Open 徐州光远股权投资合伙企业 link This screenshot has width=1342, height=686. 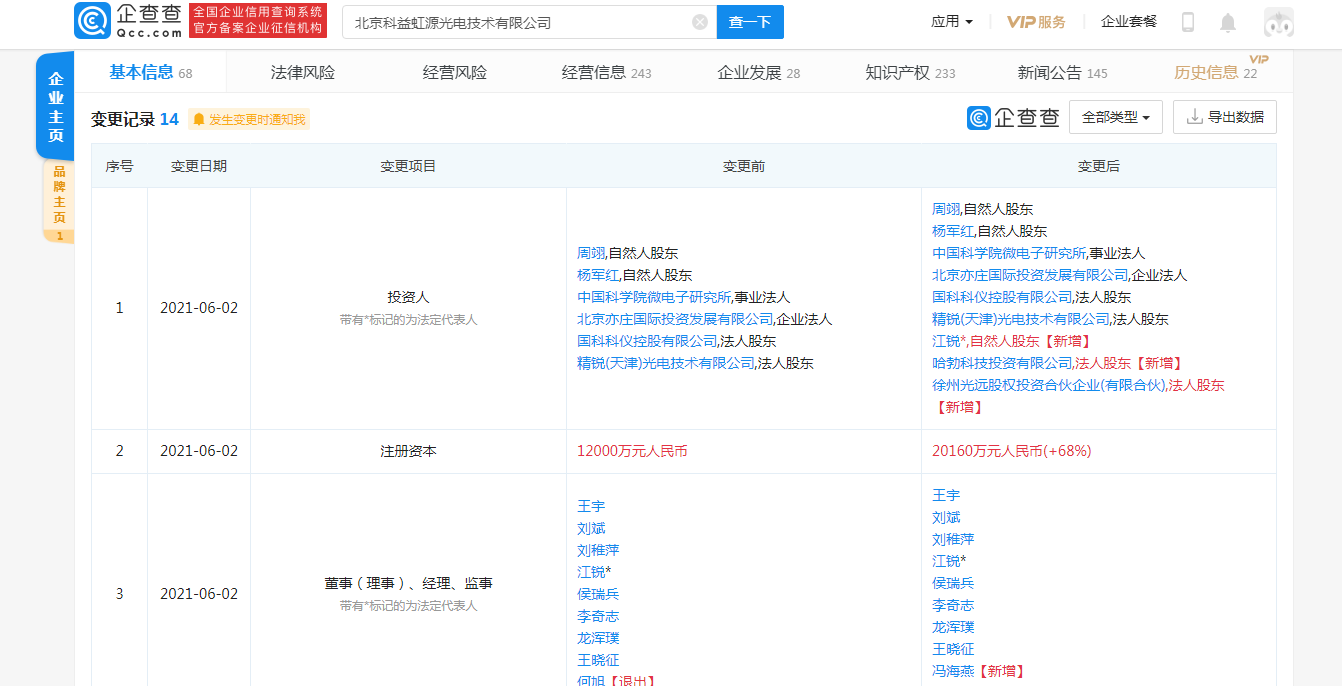[1049, 385]
